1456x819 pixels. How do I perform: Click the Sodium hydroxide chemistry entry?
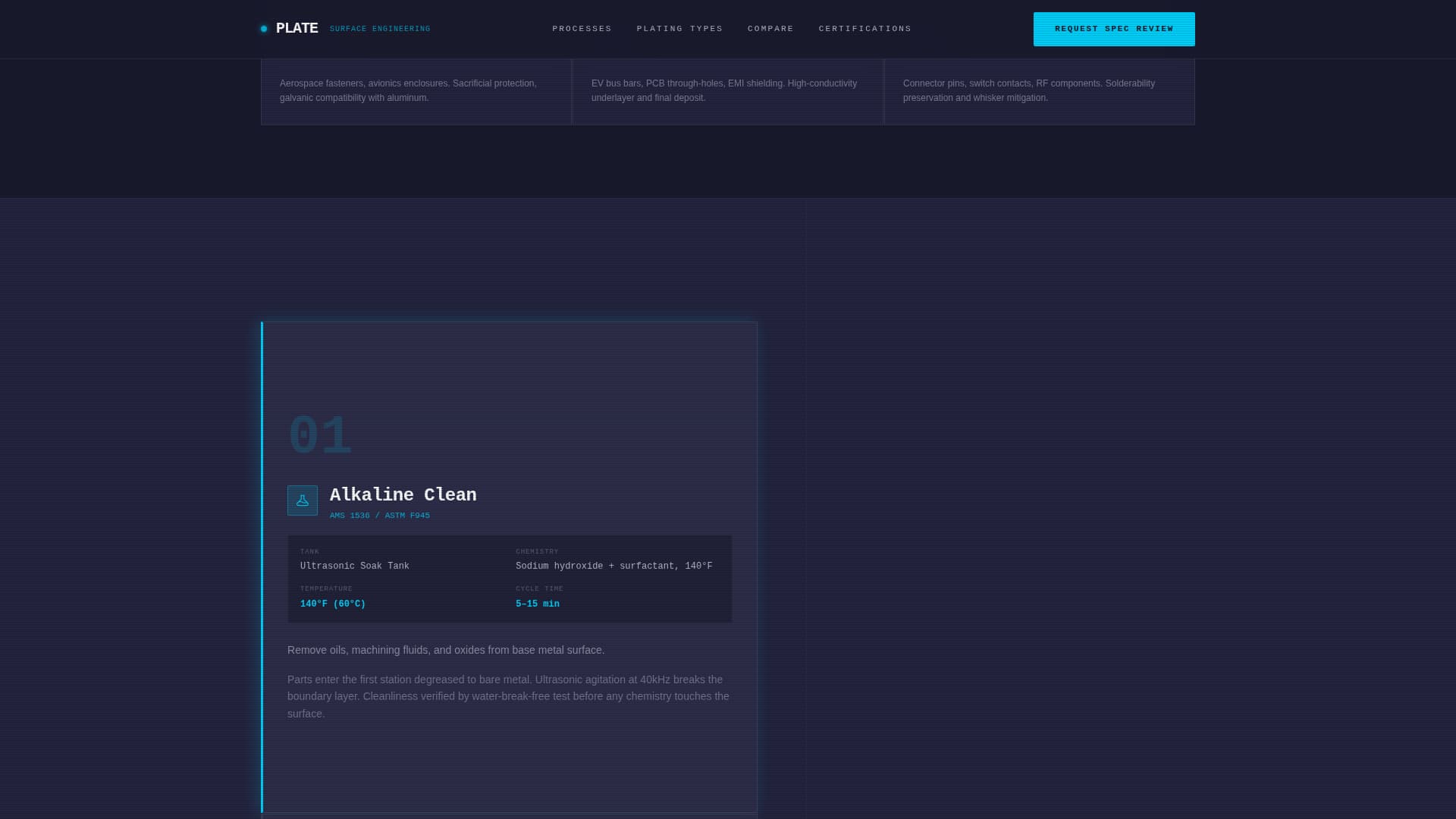pos(612,566)
